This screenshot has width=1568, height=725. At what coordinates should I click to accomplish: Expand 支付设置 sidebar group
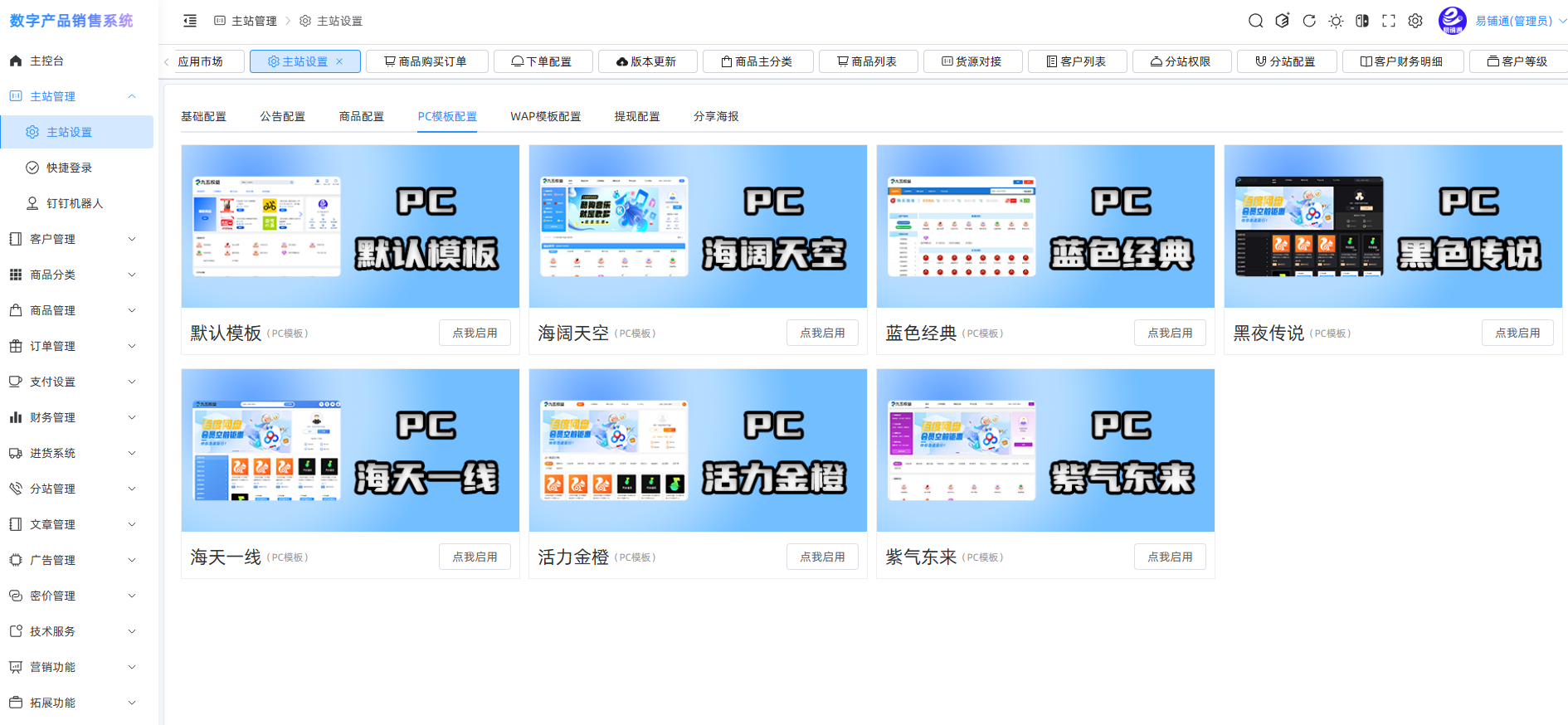[76, 382]
